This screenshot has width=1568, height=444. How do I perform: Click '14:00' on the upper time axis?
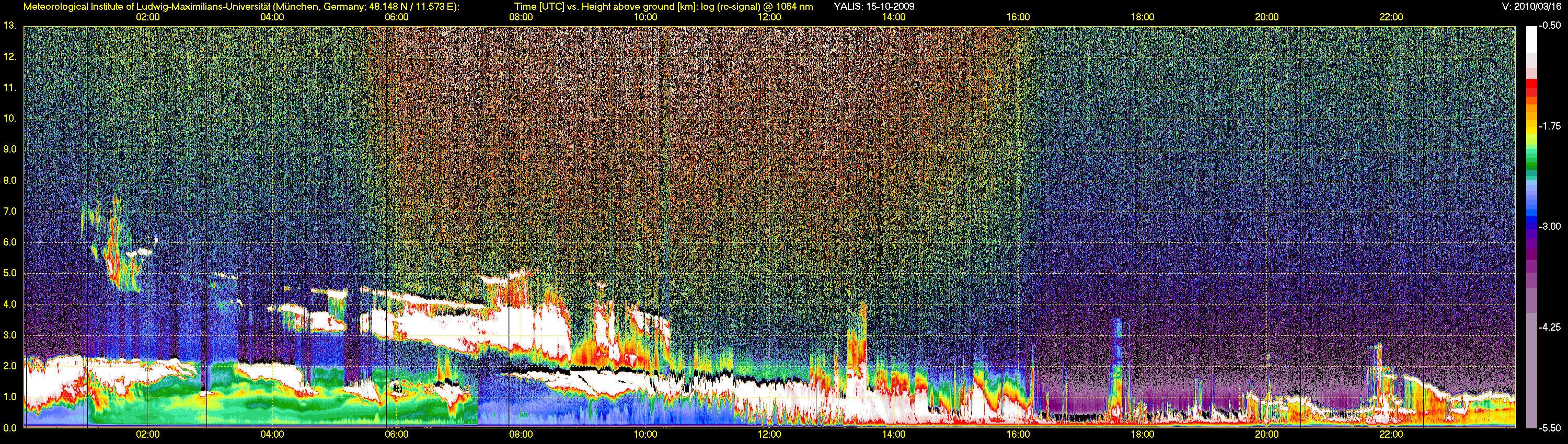(x=894, y=17)
